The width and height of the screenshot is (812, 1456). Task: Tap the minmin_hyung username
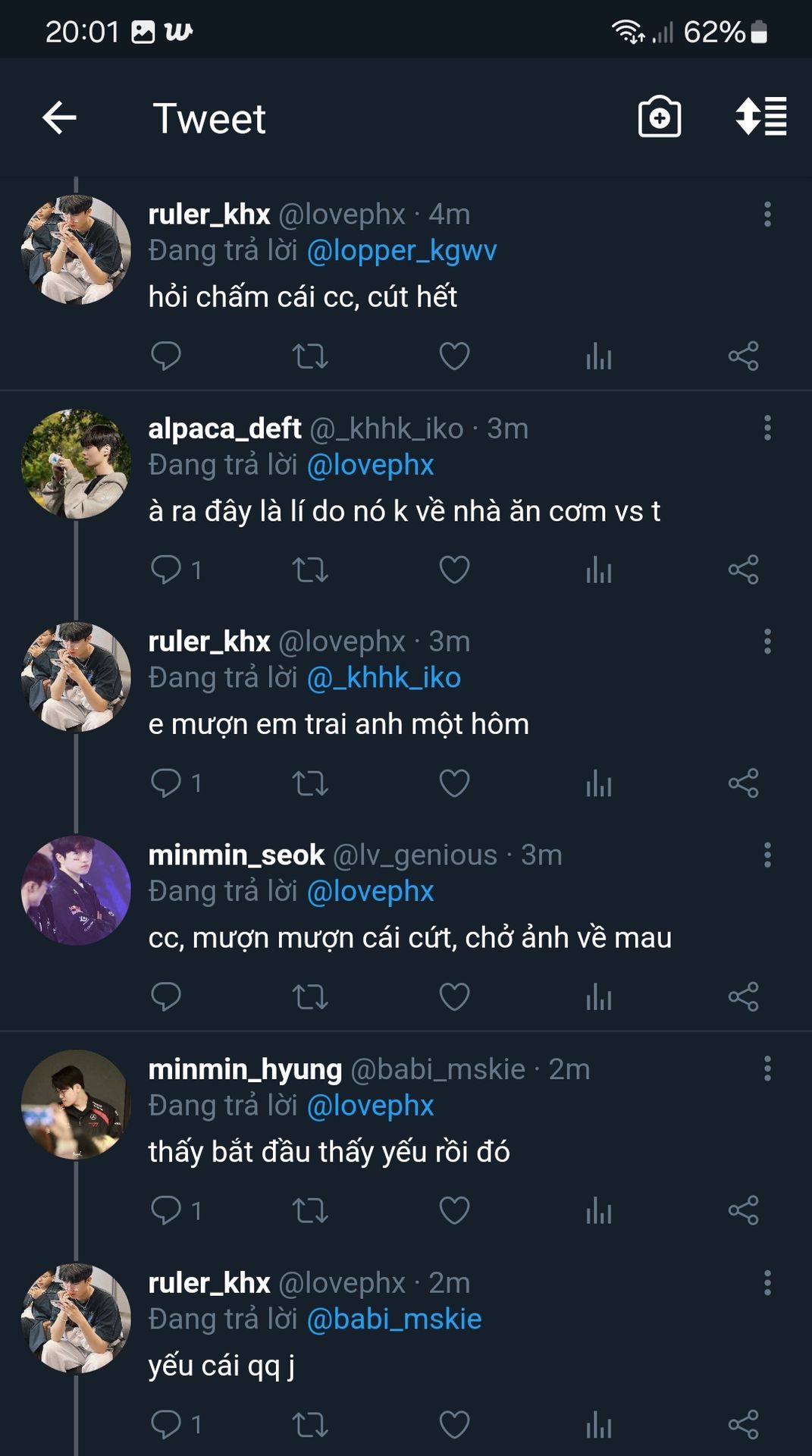245,1069
